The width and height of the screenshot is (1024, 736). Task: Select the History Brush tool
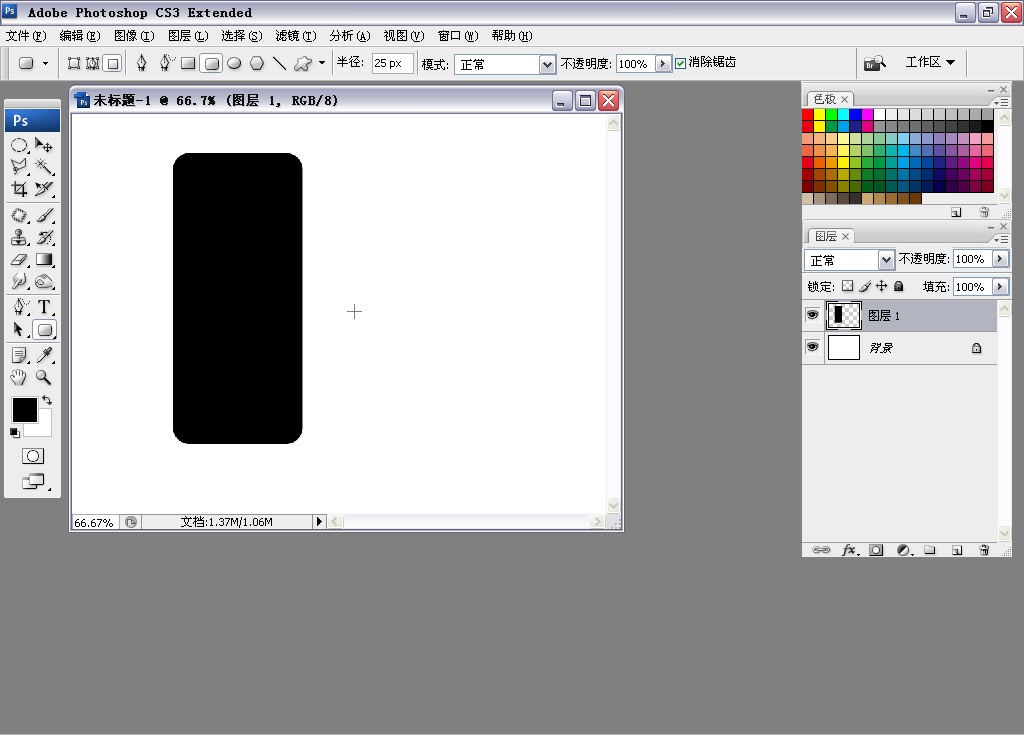tap(44, 237)
